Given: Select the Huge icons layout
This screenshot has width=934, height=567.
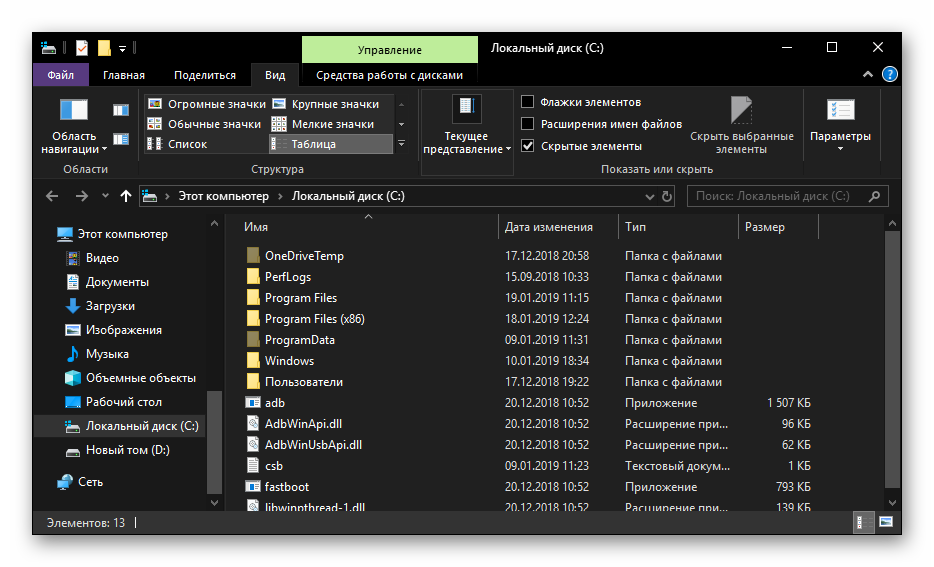Looking at the screenshot, I should [x=207, y=104].
